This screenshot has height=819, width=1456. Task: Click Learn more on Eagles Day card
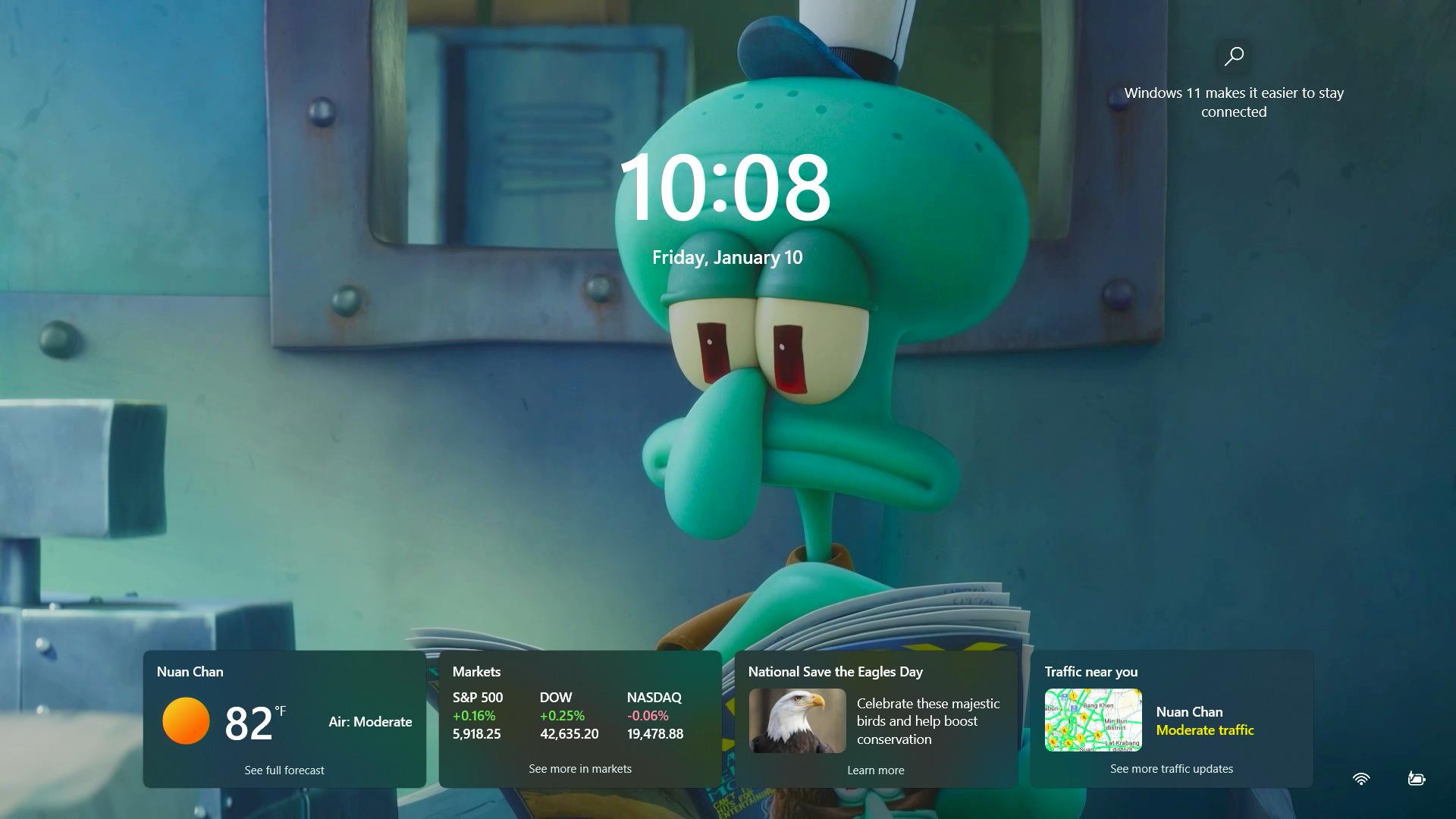coord(876,770)
